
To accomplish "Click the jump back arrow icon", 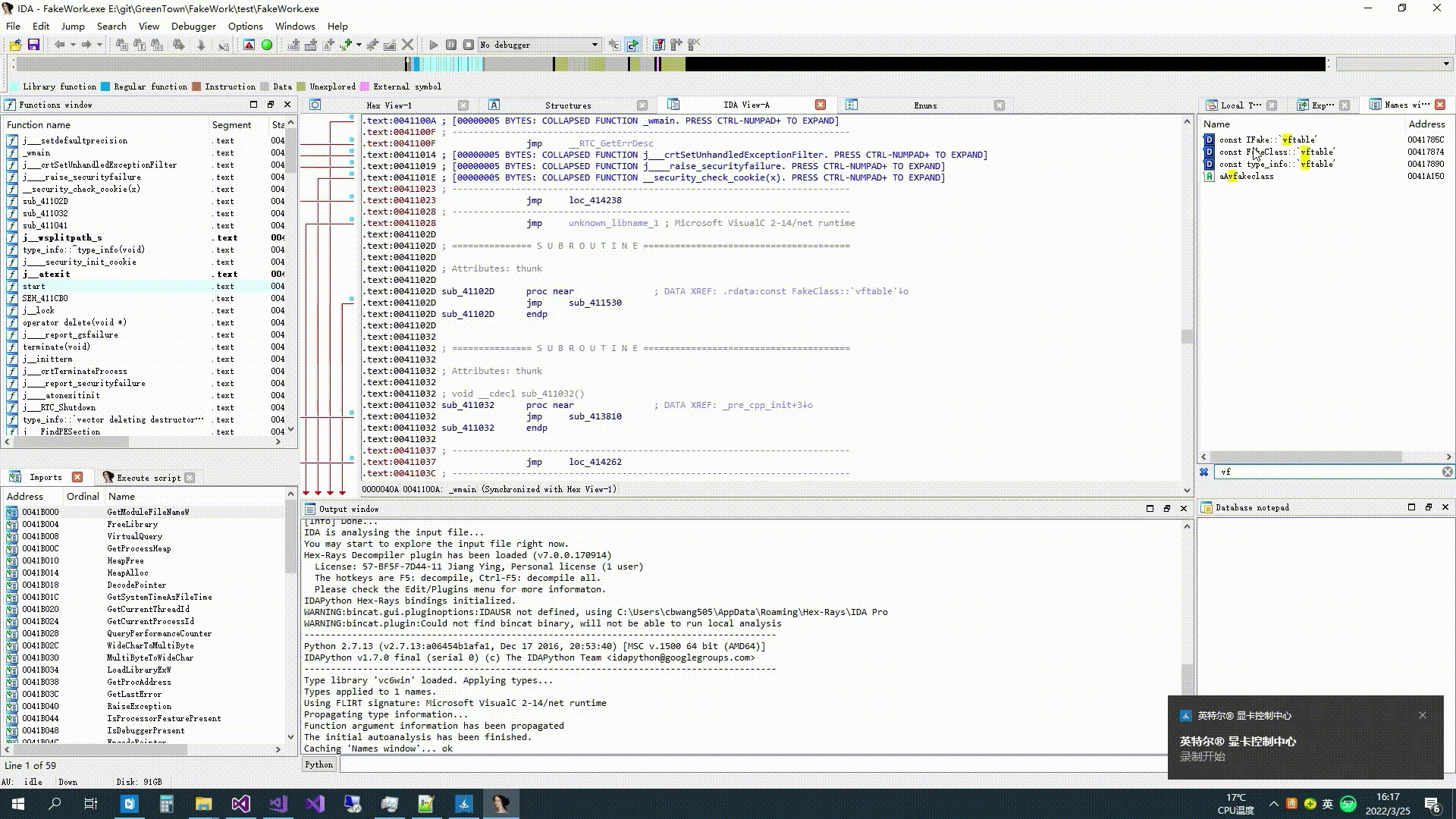I will (59, 45).
